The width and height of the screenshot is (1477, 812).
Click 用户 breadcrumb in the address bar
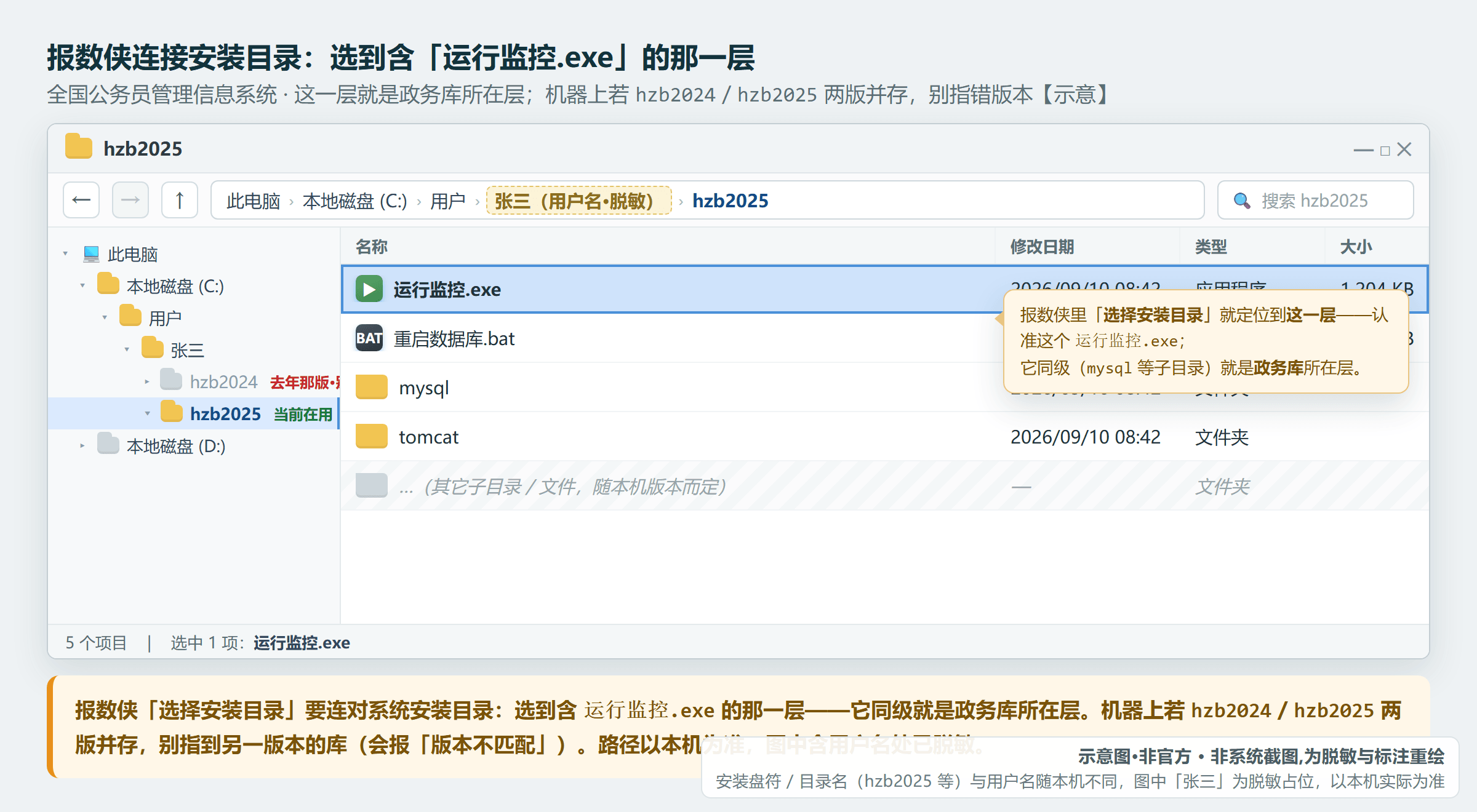447,201
